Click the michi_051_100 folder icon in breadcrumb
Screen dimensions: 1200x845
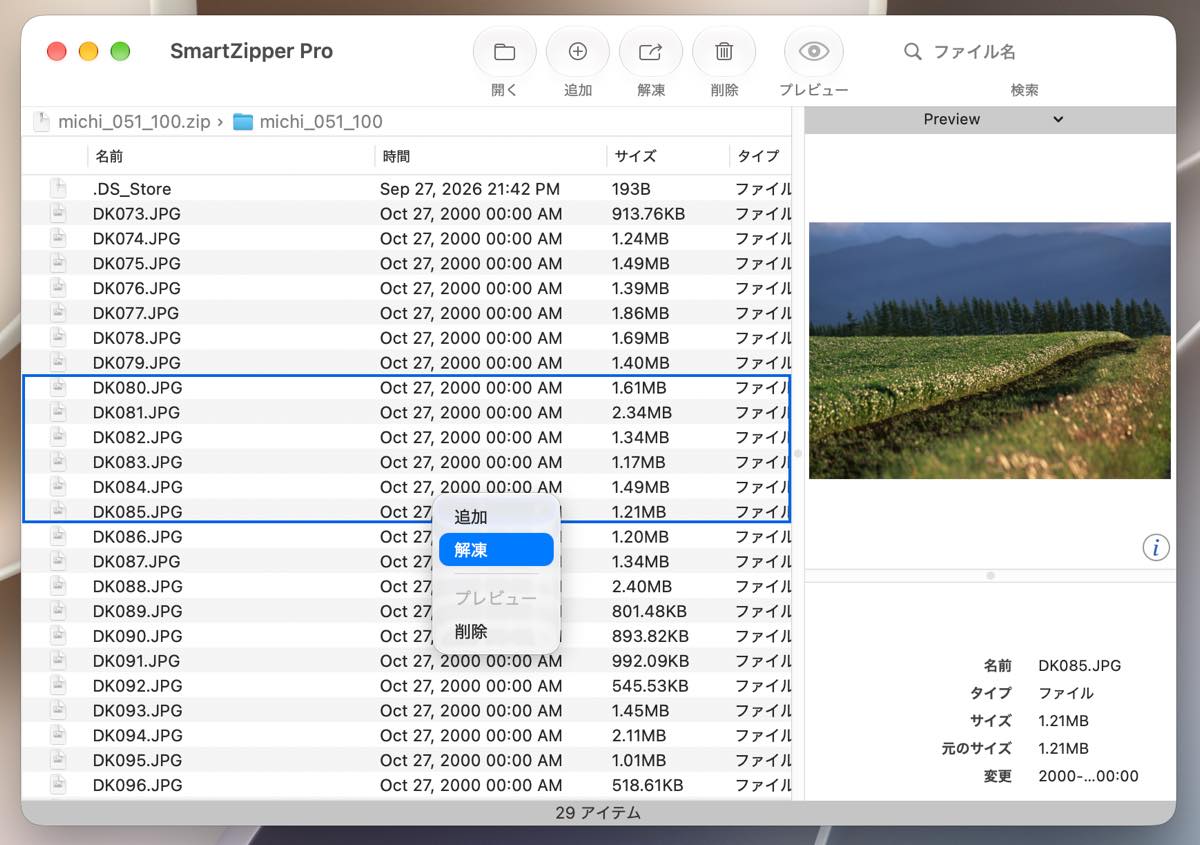pyautogui.click(x=243, y=122)
